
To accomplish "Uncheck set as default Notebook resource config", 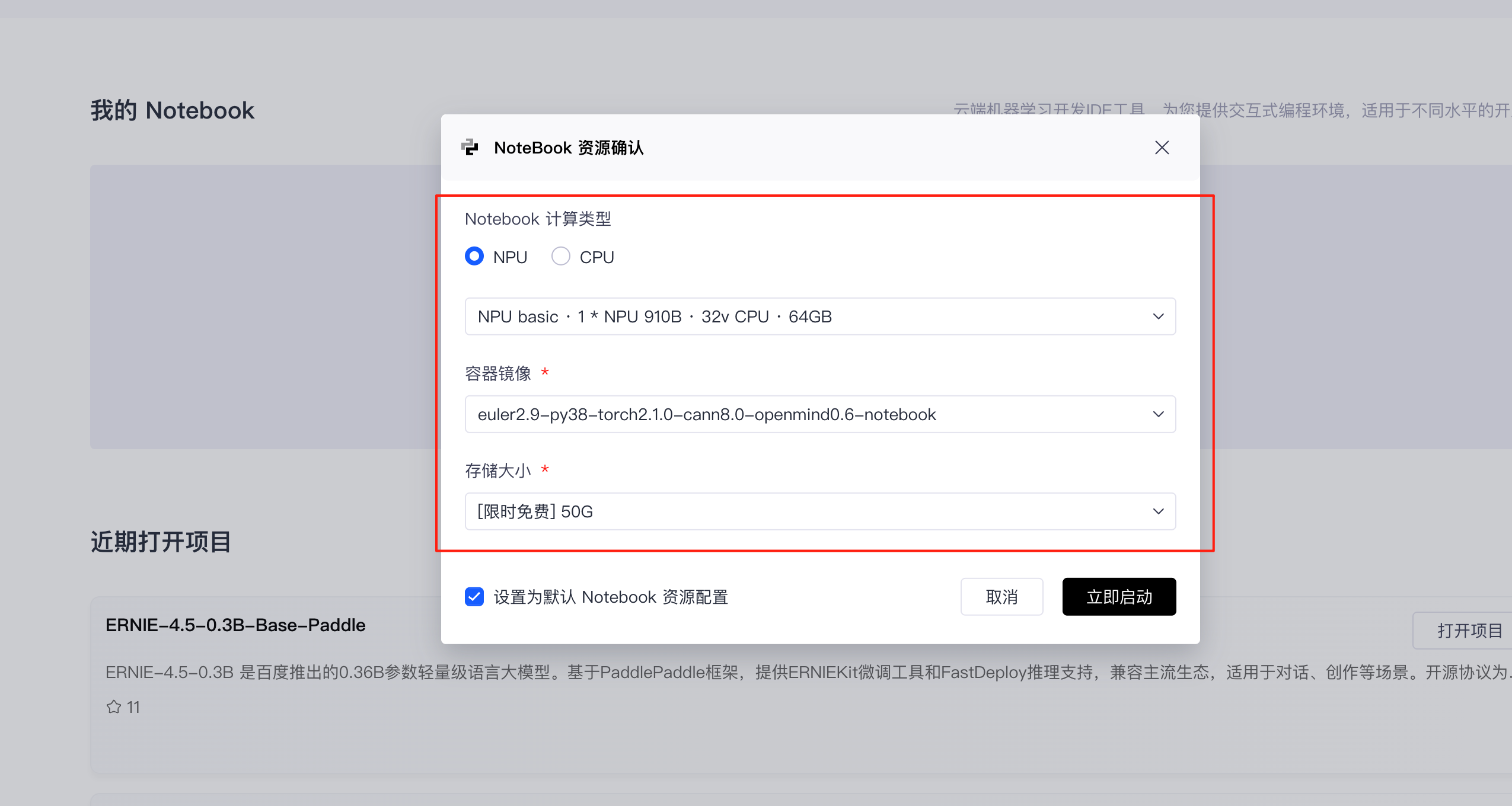I will tap(474, 597).
